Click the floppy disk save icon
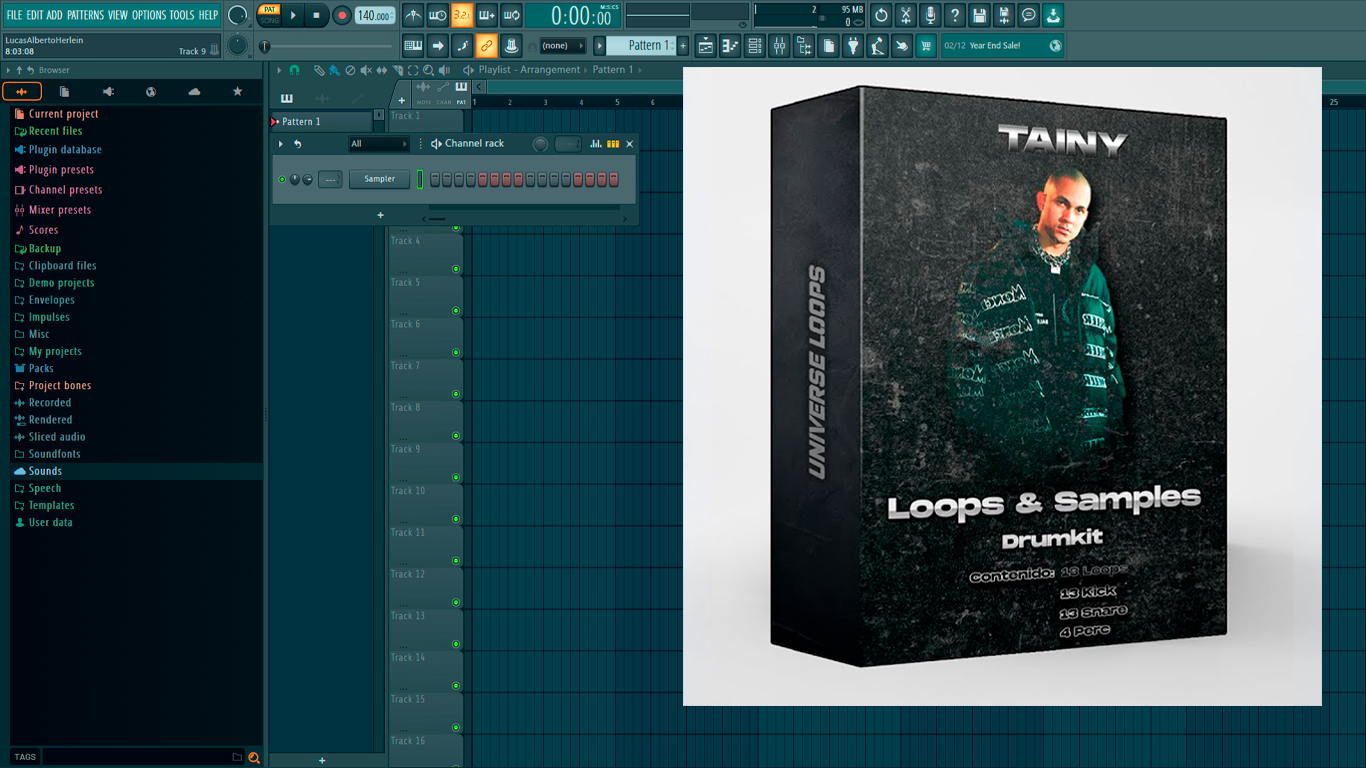 coord(979,15)
